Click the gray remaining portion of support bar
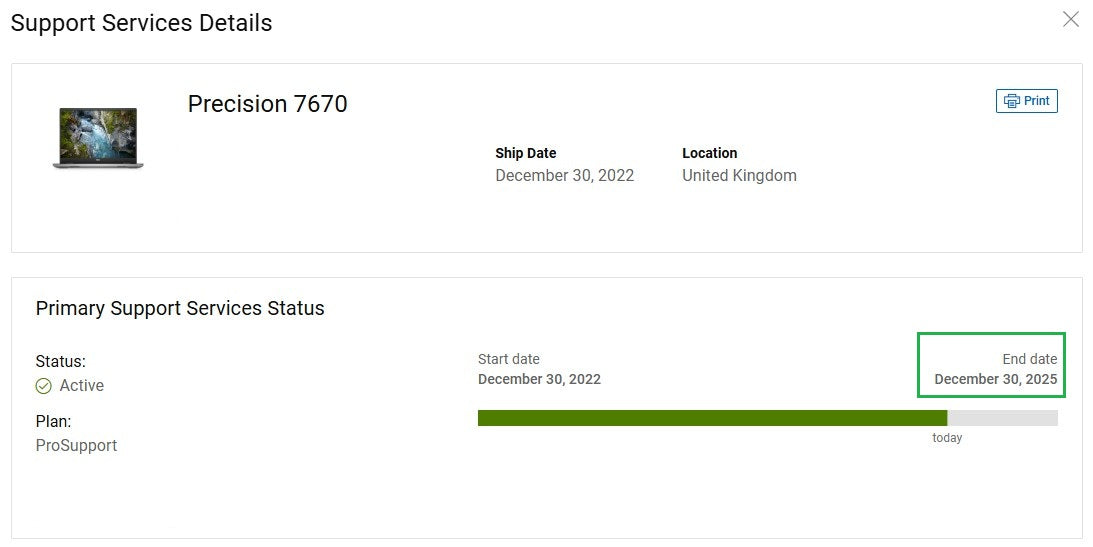1093x547 pixels. [x=1002, y=418]
